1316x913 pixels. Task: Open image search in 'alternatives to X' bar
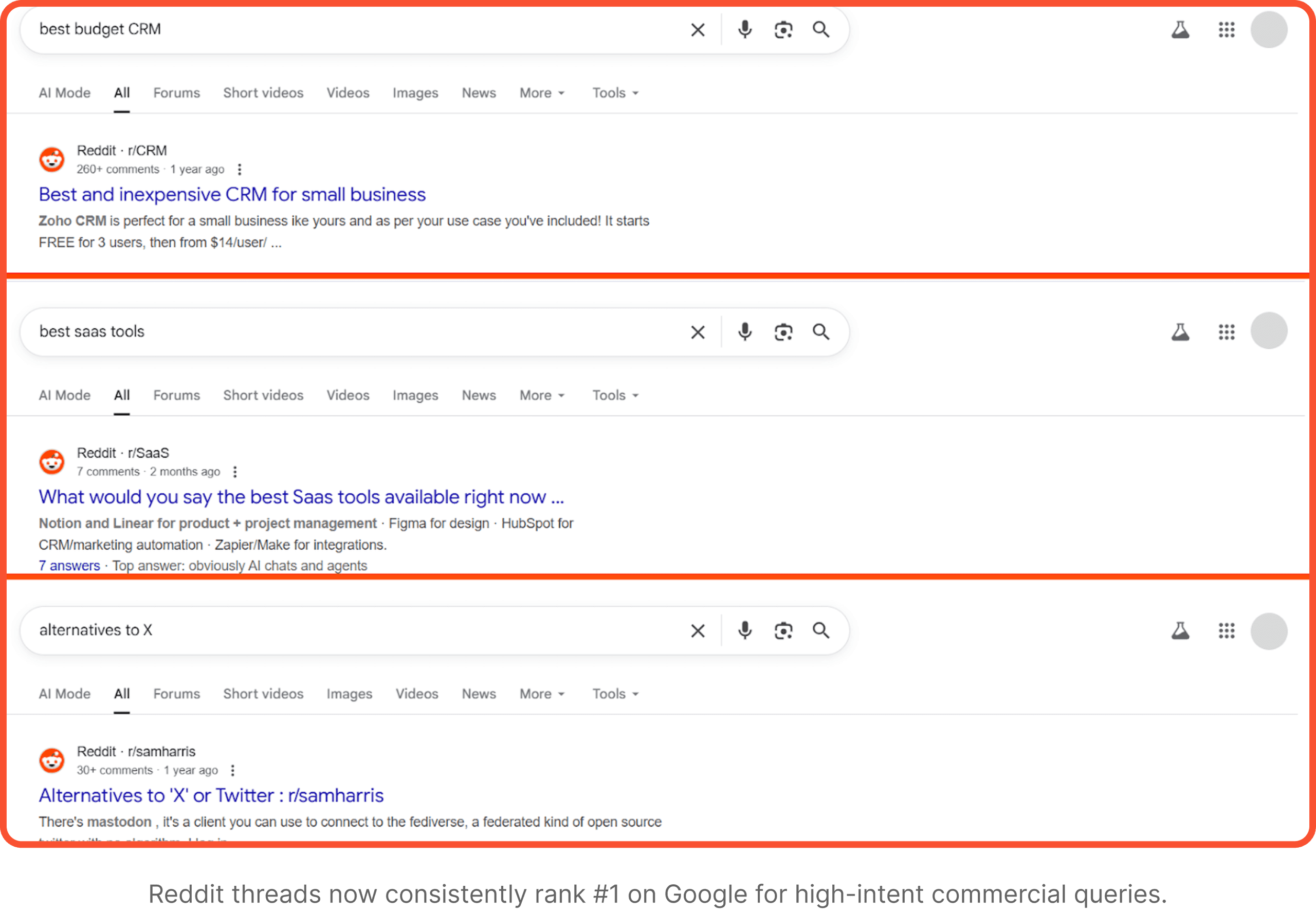(783, 631)
